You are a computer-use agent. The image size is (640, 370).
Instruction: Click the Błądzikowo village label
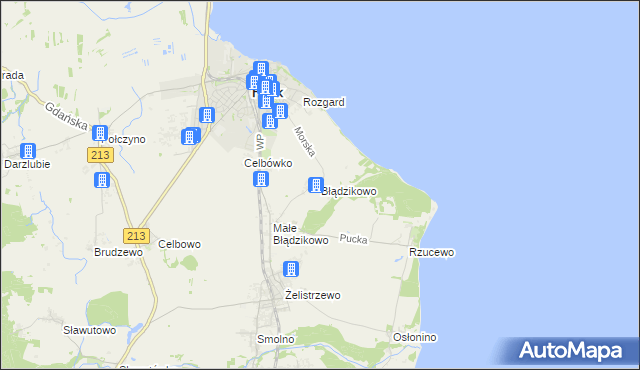click(350, 191)
